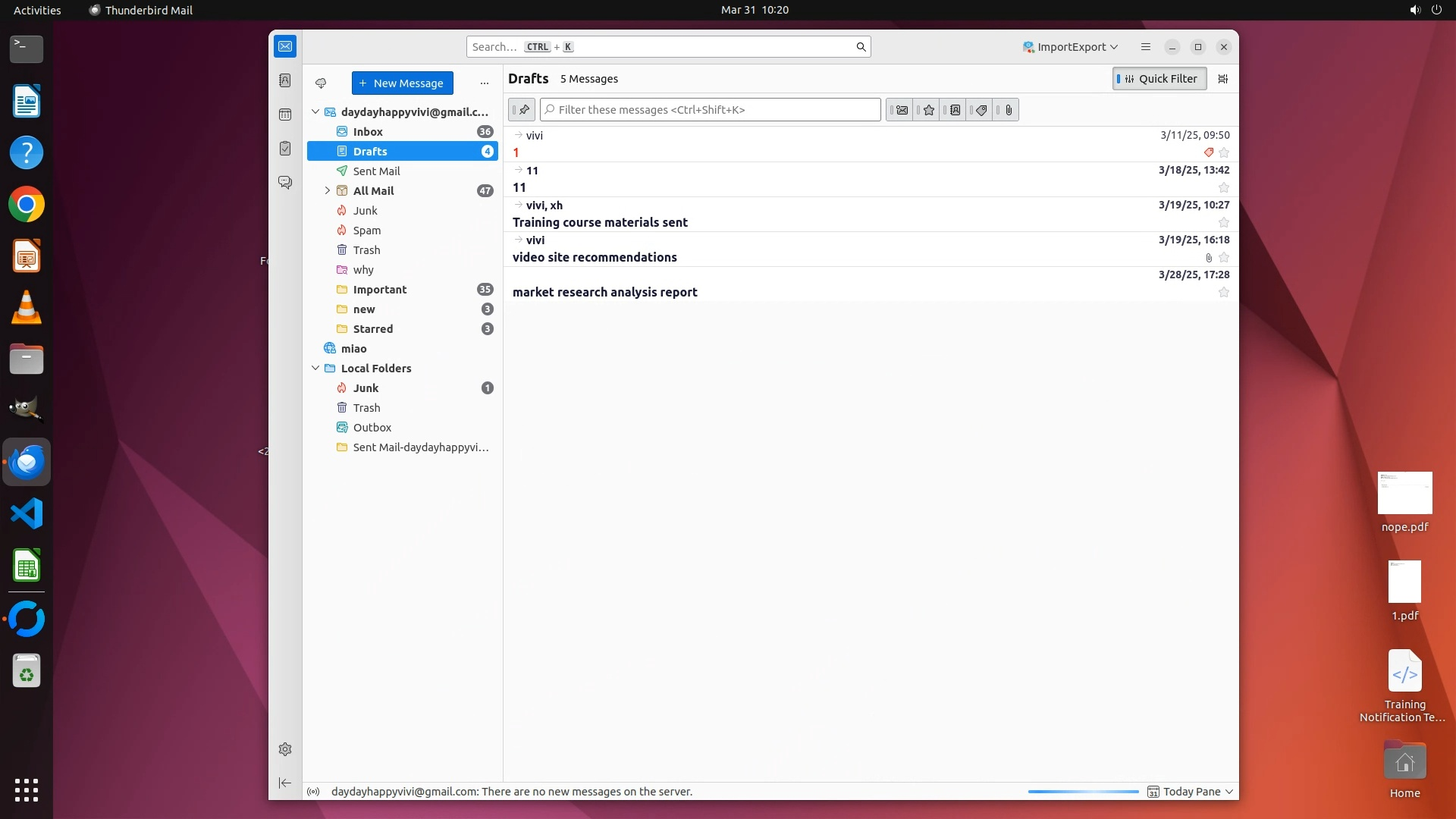Screen dimensions: 1456x819
Task: Click the New Message button
Action: tap(402, 83)
